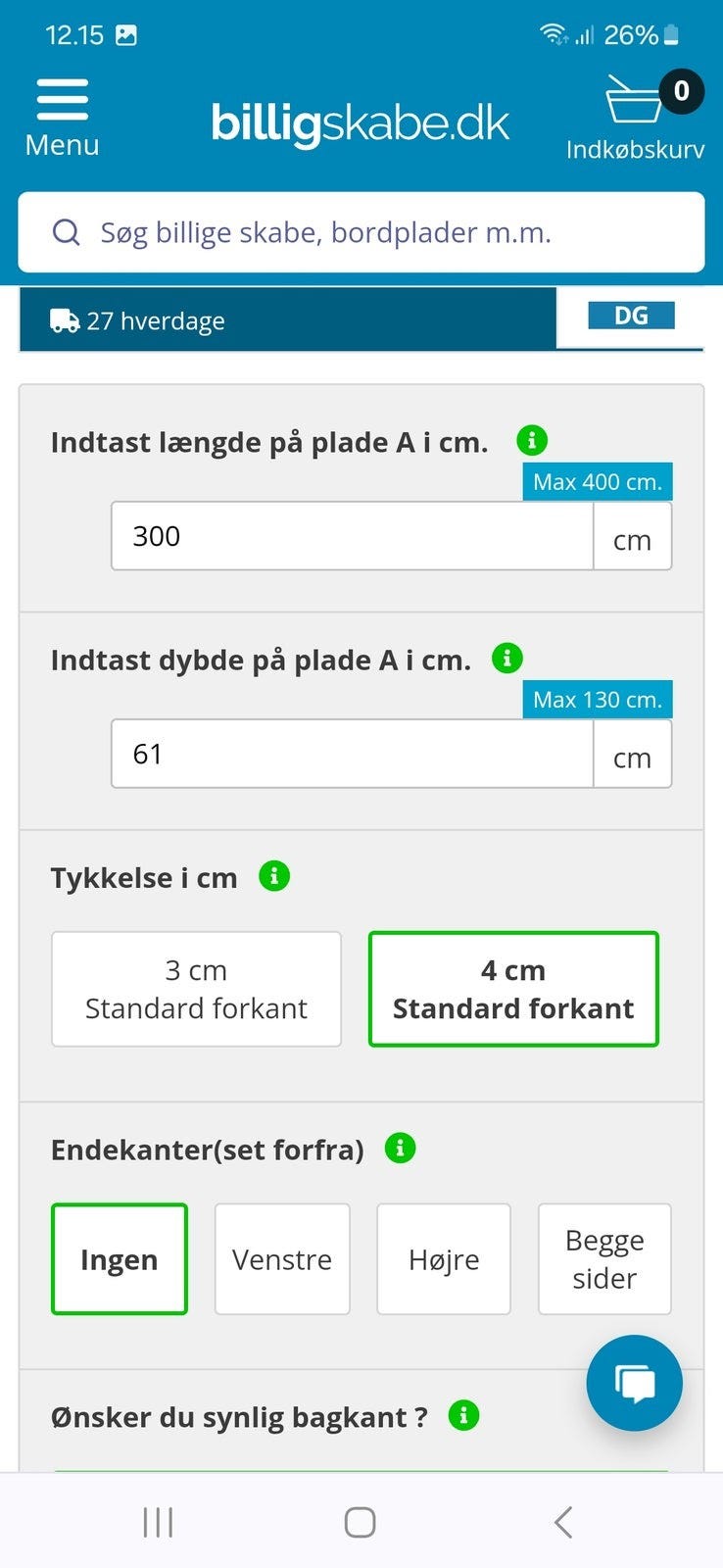
Task: Choose Venstre end edge option
Action: tap(282, 1259)
